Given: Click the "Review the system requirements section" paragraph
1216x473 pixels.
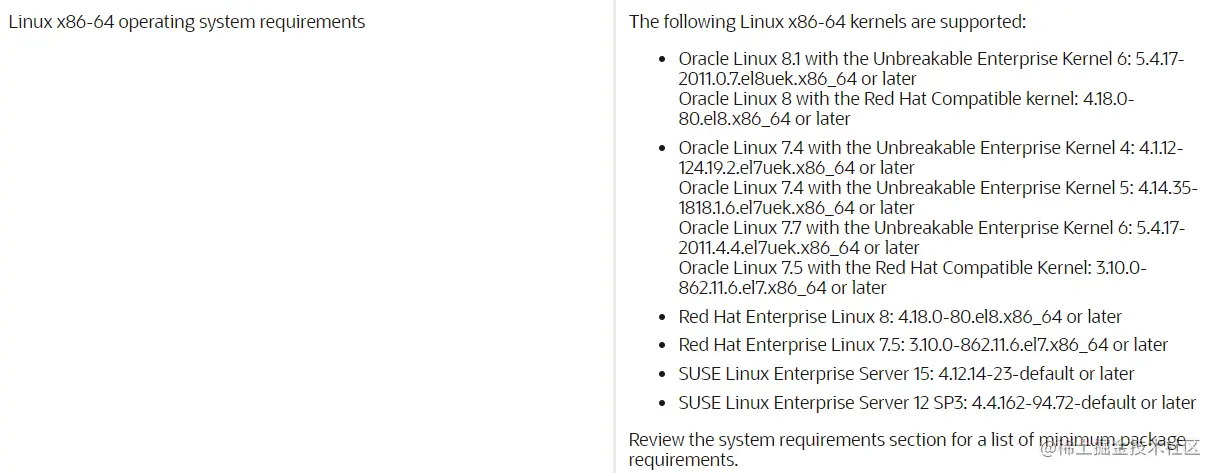Looking at the screenshot, I should coord(906,441).
